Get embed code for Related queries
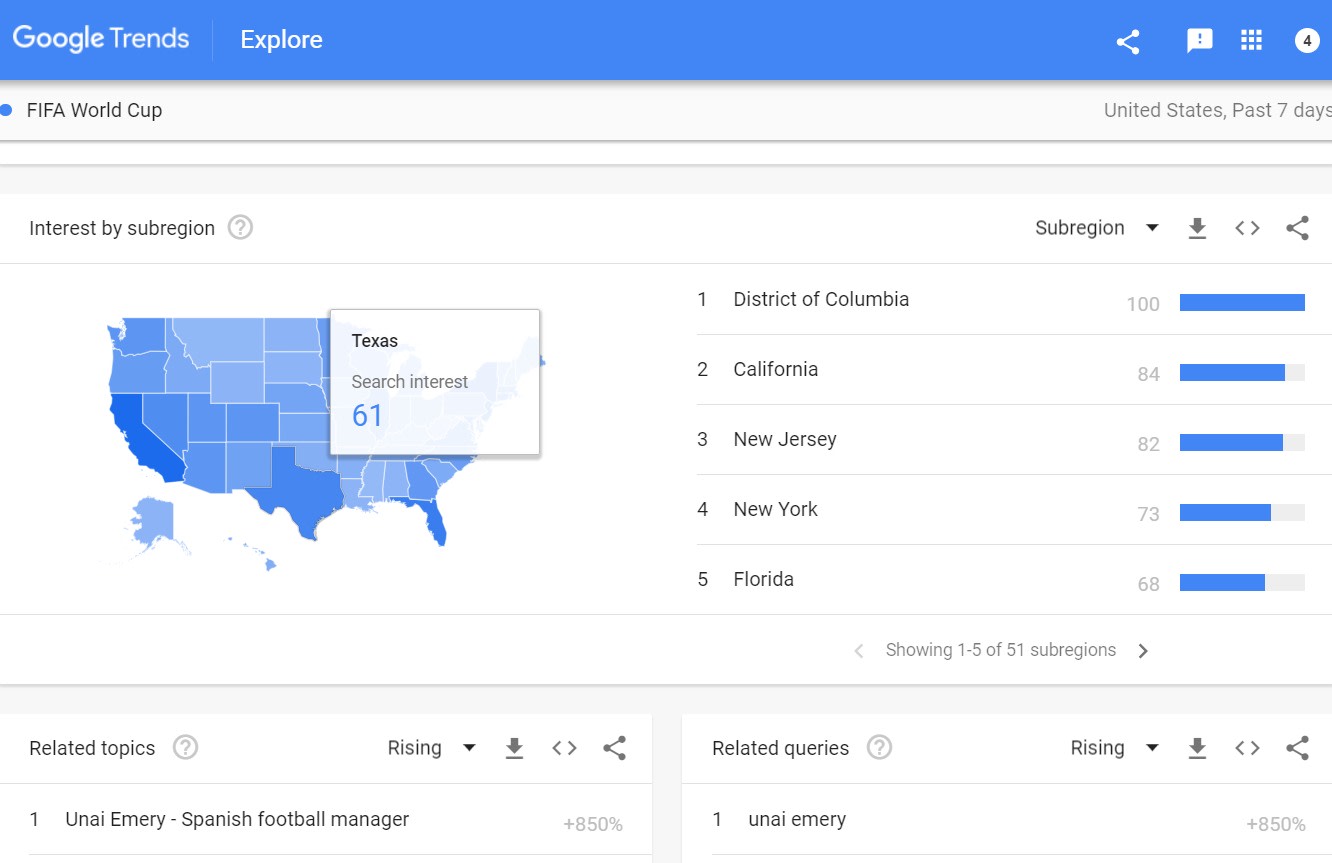This screenshot has width=1332, height=863. tap(1247, 748)
